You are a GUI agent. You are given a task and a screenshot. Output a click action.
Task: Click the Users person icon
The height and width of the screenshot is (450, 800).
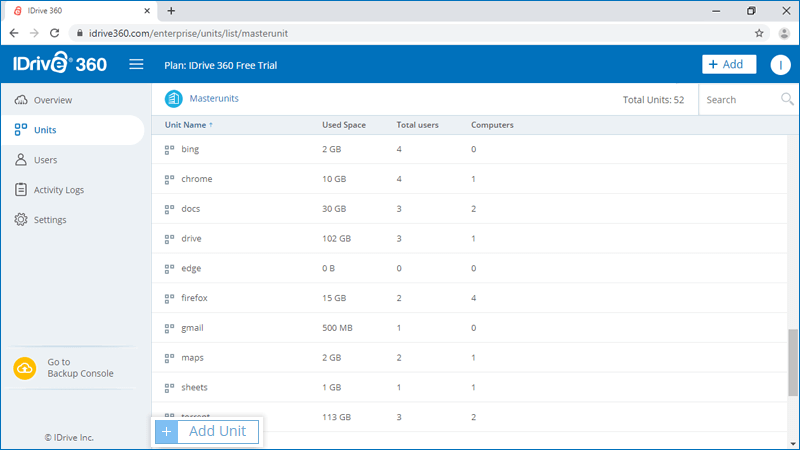pyautogui.click(x=21, y=159)
